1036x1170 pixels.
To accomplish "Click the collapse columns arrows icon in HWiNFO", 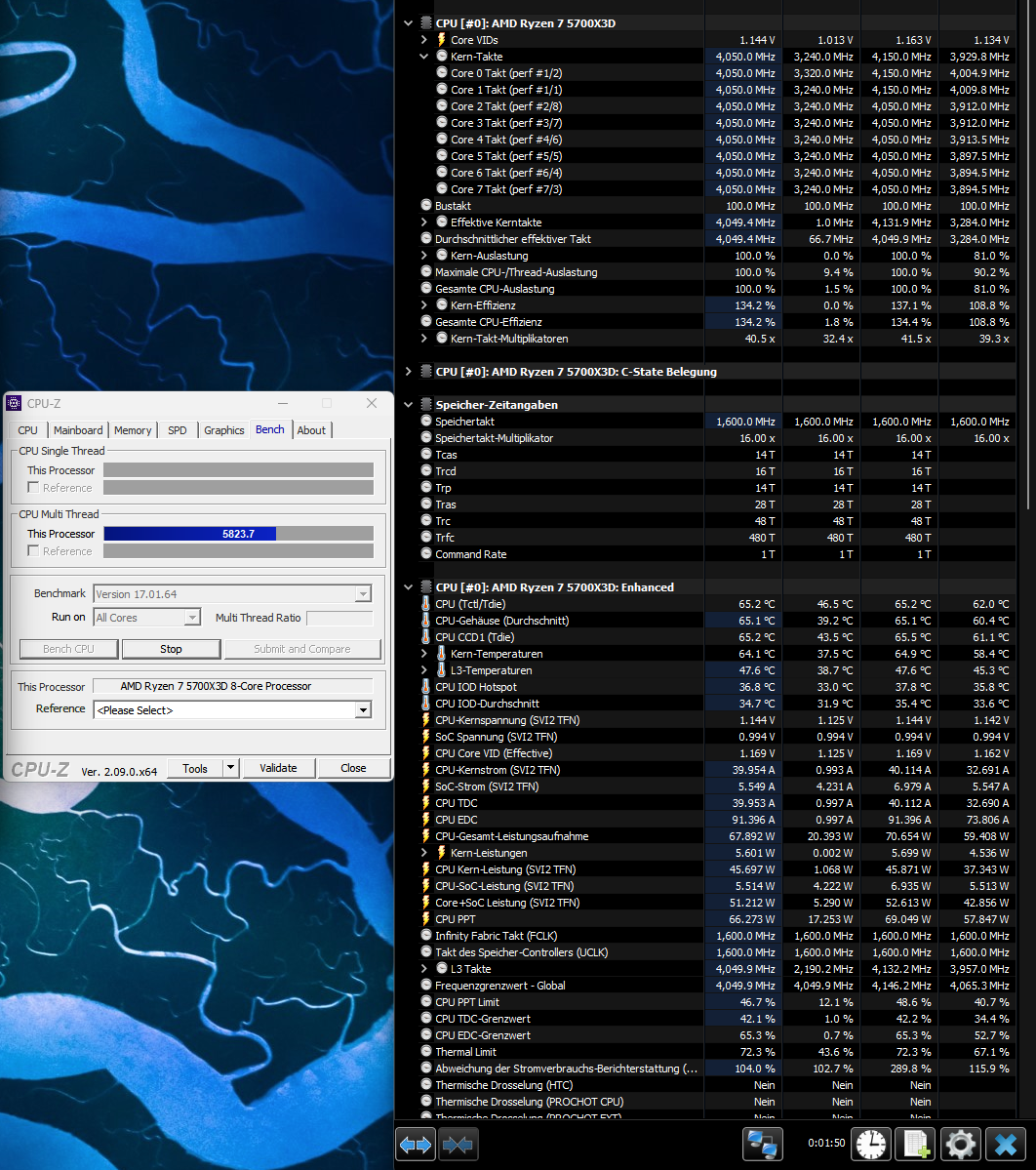I will click(458, 1145).
